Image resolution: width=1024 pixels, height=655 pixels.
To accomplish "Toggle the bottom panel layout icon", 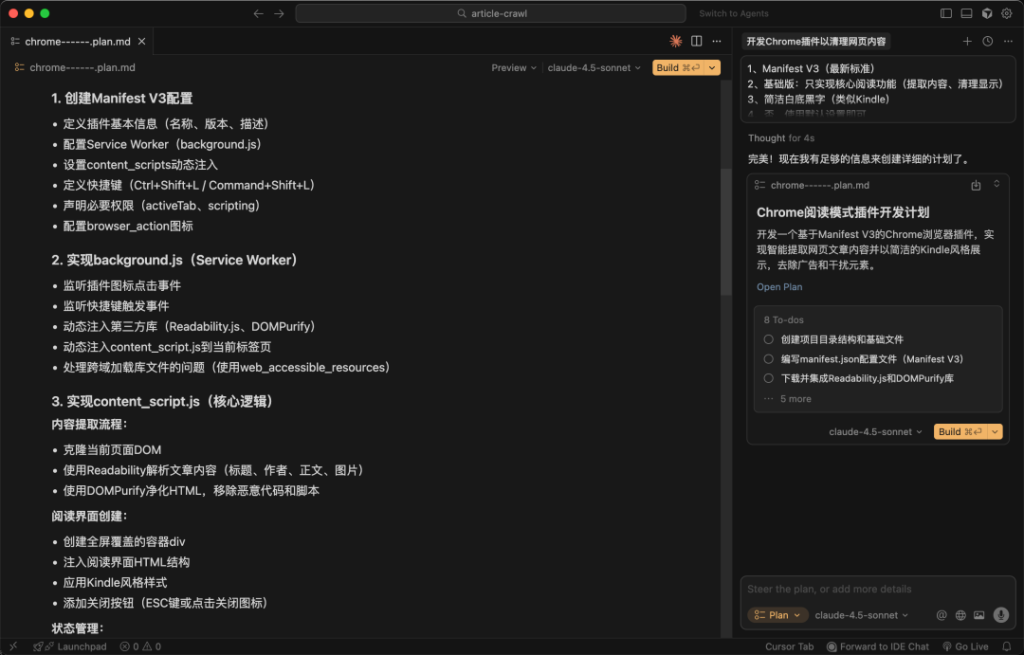I will [x=966, y=13].
